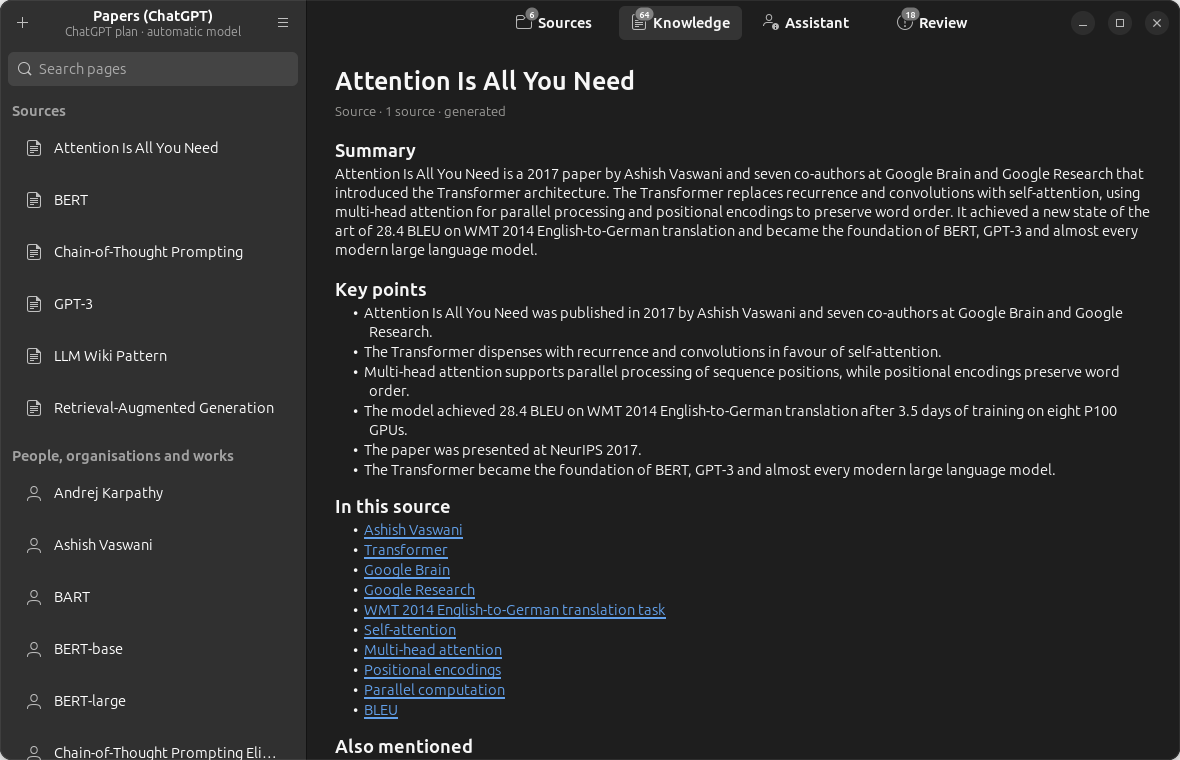Click the Knowledge tab document icon

click(639, 23)
